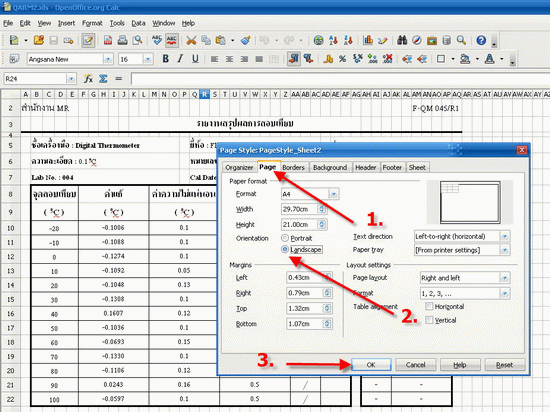Select Portrait orientation

(x=285, y=238)
